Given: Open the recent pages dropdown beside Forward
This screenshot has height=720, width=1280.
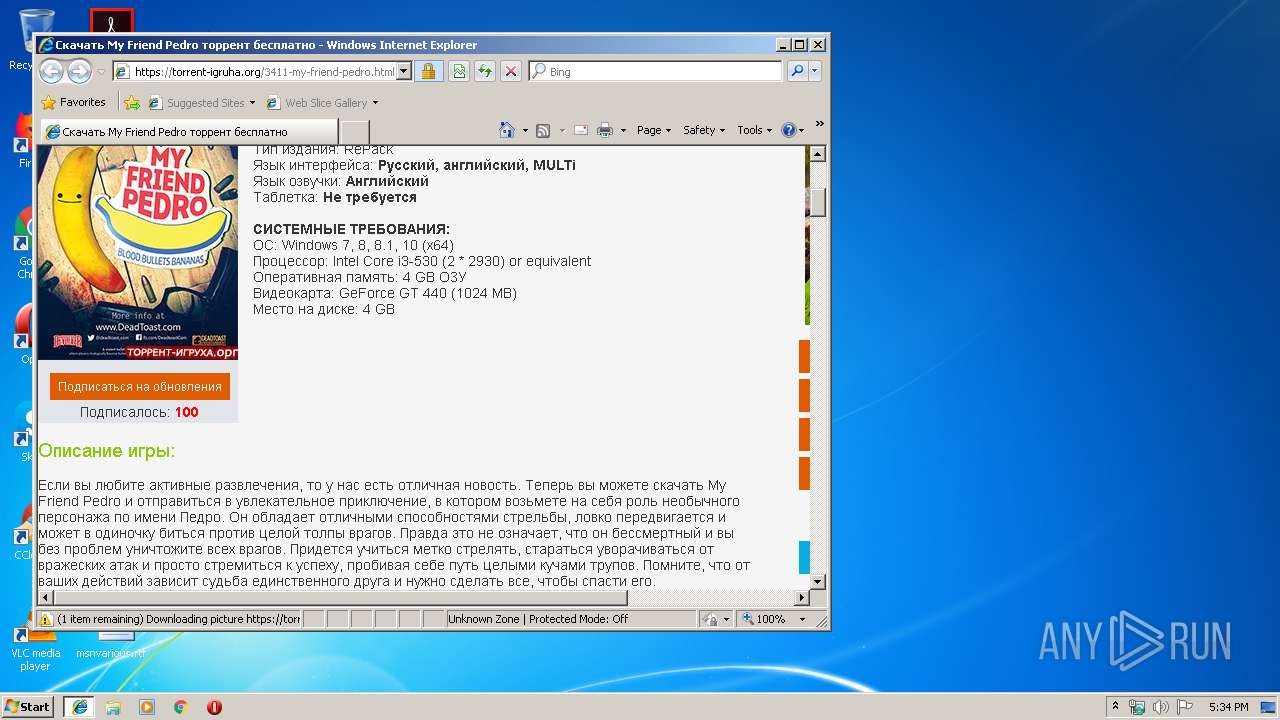Looking at the screenshot, I should [x=101, y=72].
